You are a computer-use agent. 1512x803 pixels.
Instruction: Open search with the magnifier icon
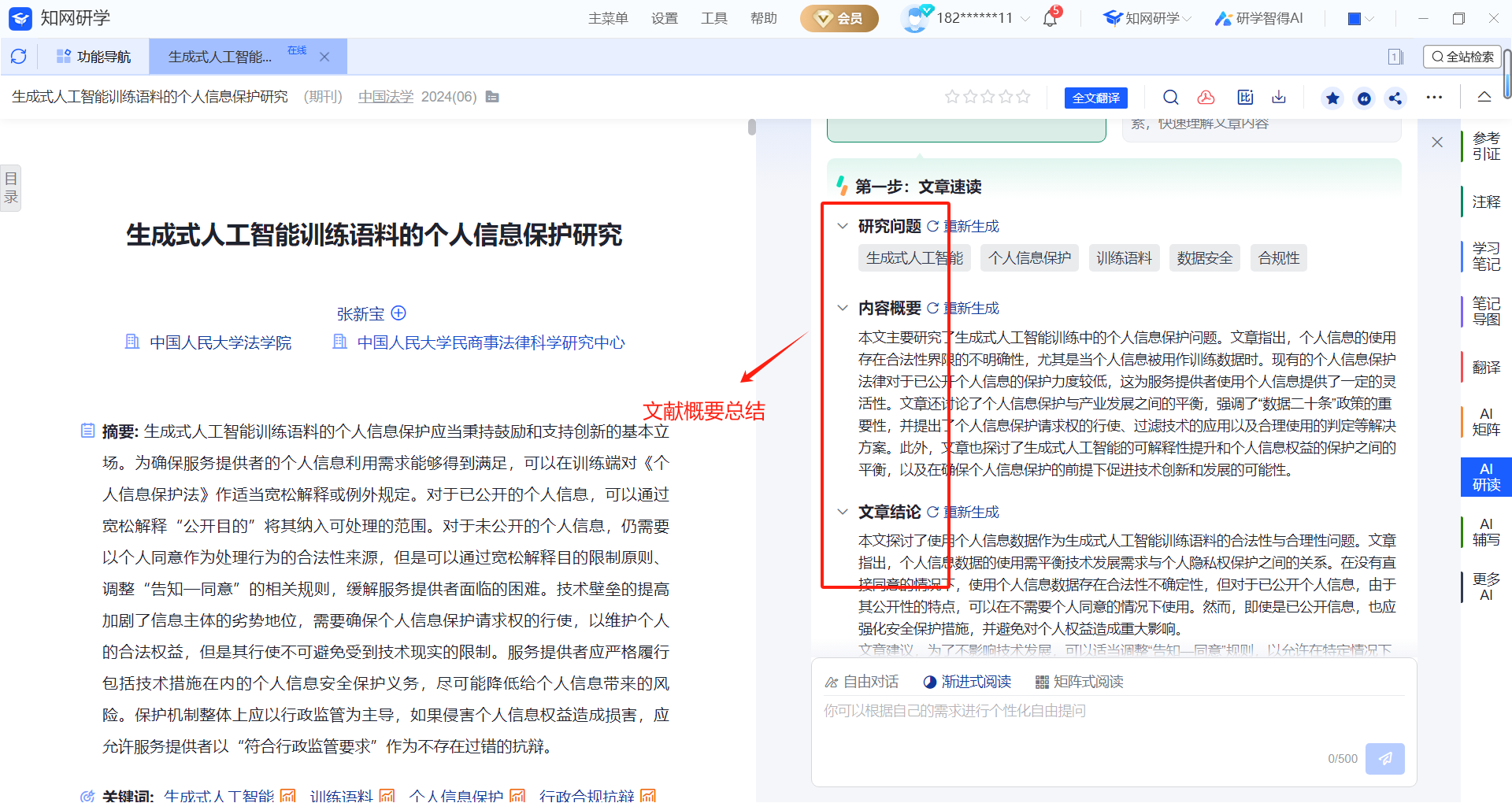pos(1171,98)
